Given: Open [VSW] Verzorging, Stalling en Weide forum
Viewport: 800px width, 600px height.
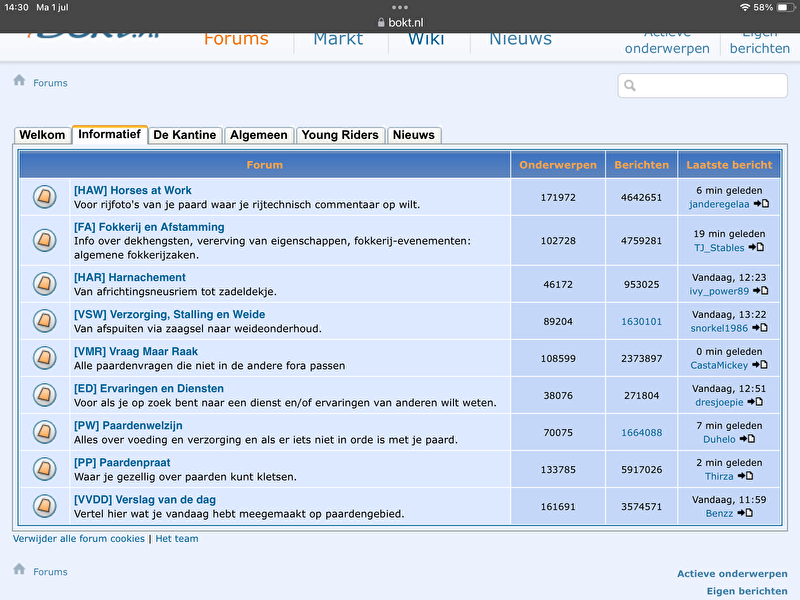Looking at the screenshot, I should coord(169,314).
